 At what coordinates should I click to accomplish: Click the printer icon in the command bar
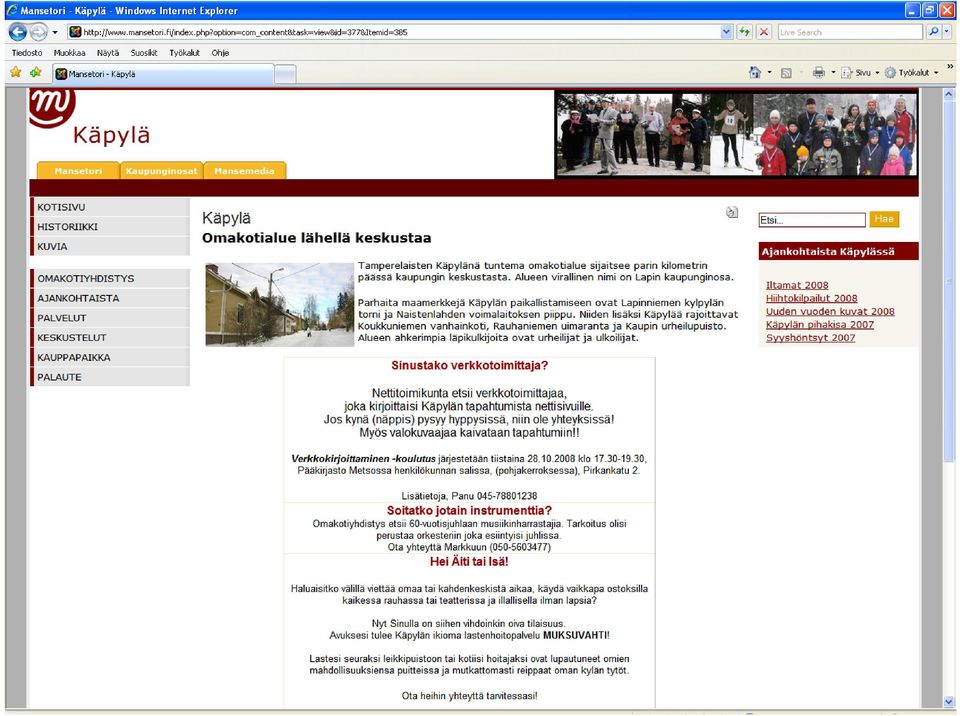[x=819, y=73]
